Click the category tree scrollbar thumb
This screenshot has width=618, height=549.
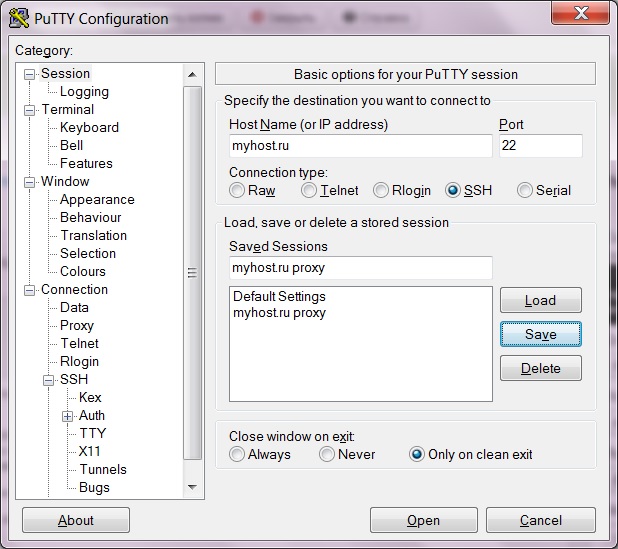192,273
